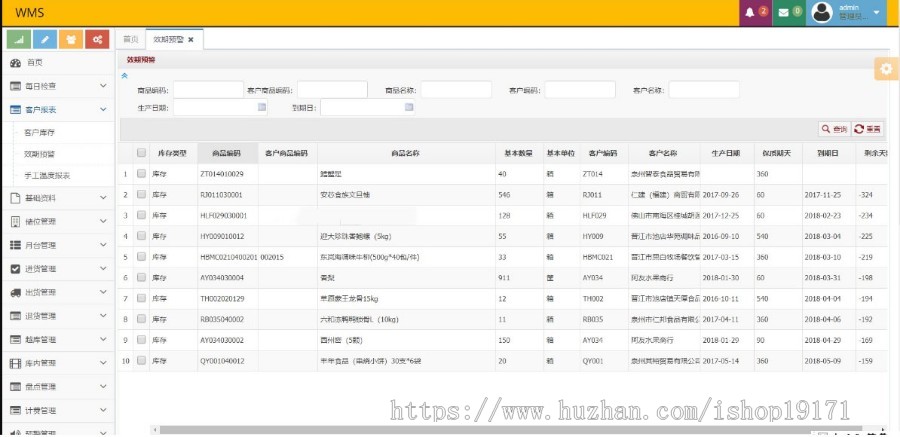Collapse the search form with double chevron
The height and width of the screenshot is (437, 900).
[x=125, y=76]
